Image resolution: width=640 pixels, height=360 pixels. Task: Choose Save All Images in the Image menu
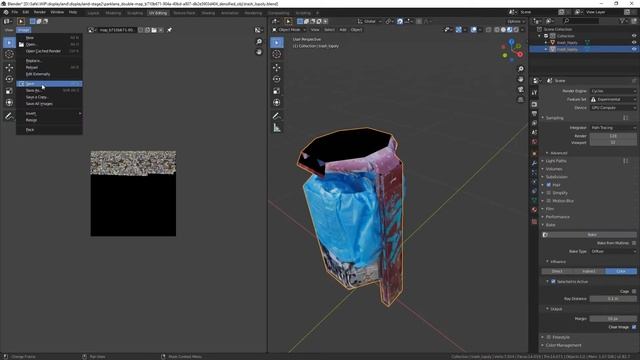point(49,104)
